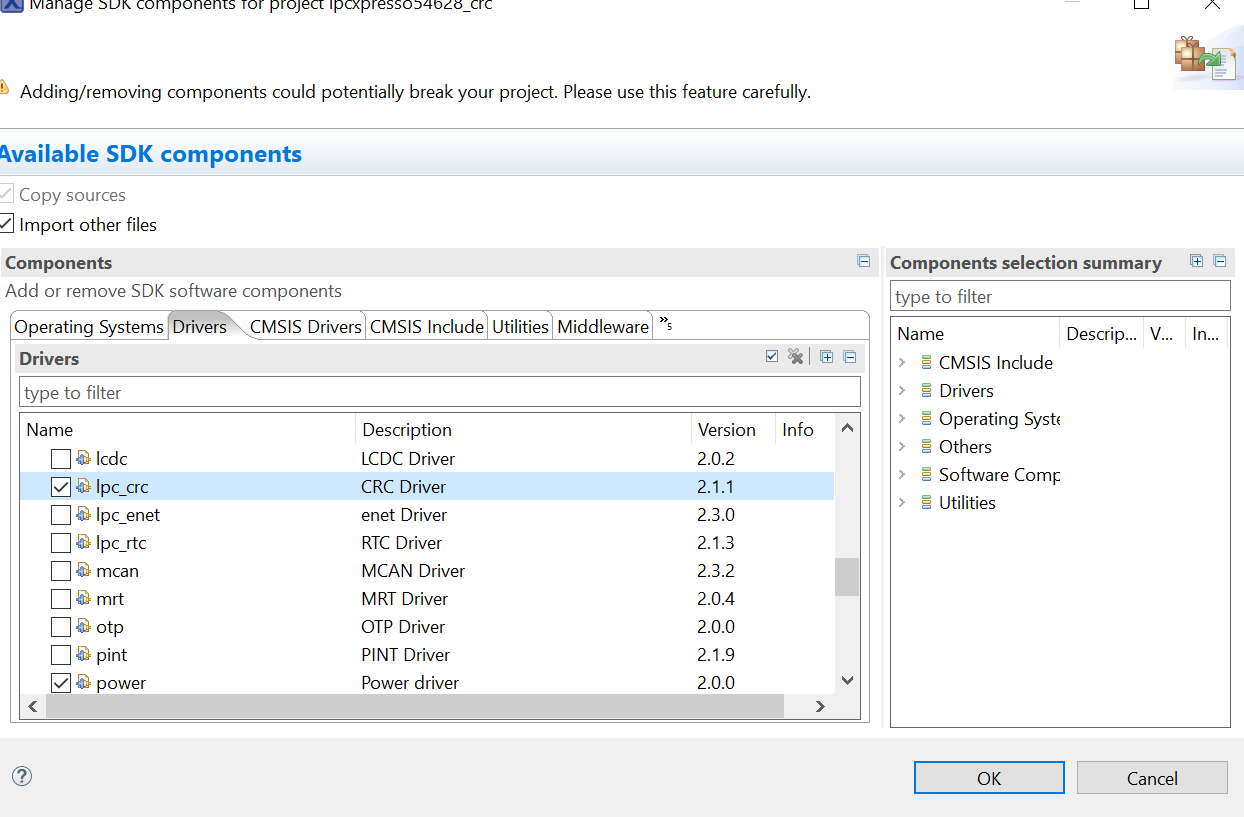Open the help question mark icon
The height and width of the screenshot is (817, 1244).
21,776
